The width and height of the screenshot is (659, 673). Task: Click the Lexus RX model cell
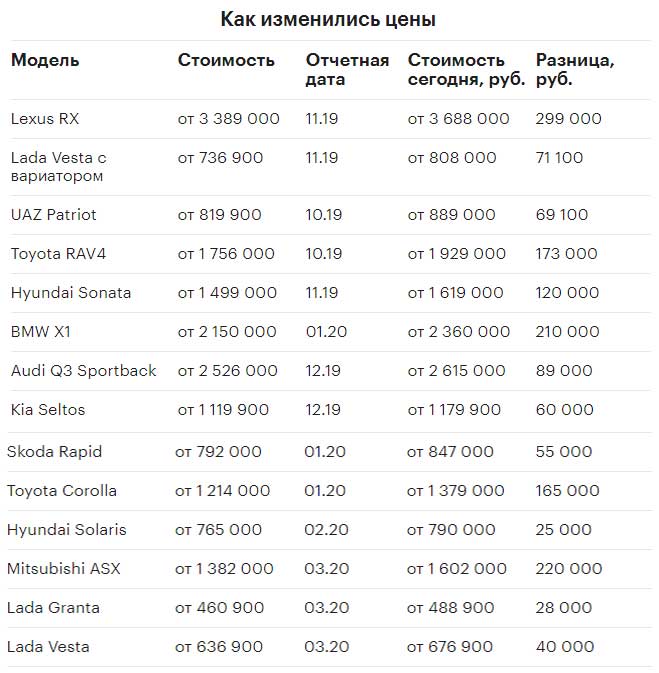[x=45, y=119]
